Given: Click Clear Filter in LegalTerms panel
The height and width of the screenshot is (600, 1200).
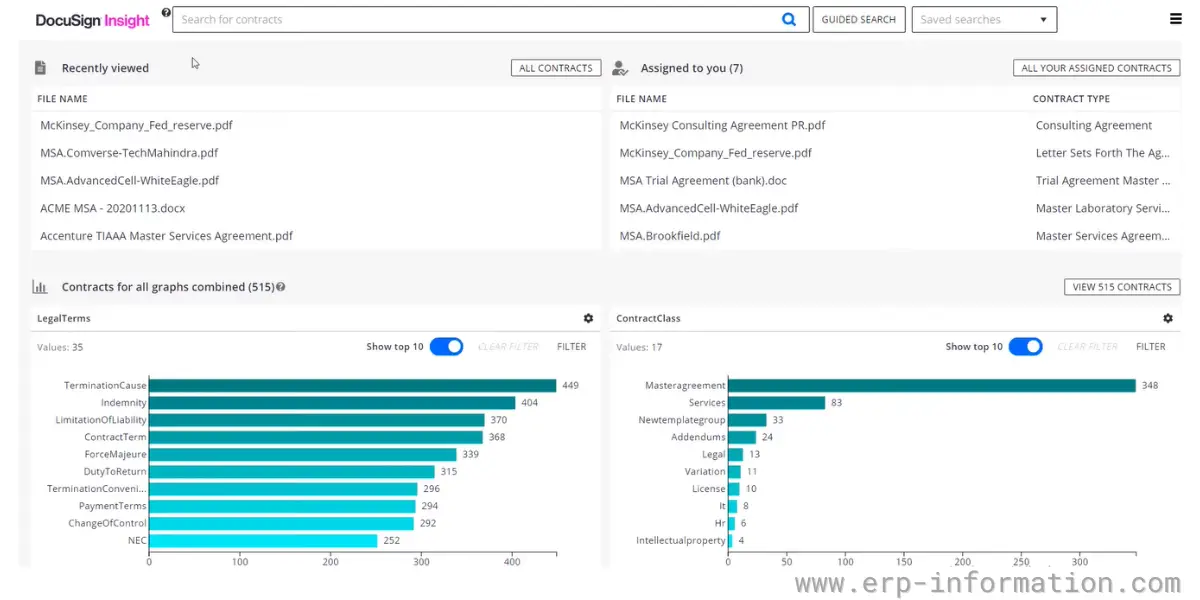Looking at the screenshot, I should coord(508,347).
